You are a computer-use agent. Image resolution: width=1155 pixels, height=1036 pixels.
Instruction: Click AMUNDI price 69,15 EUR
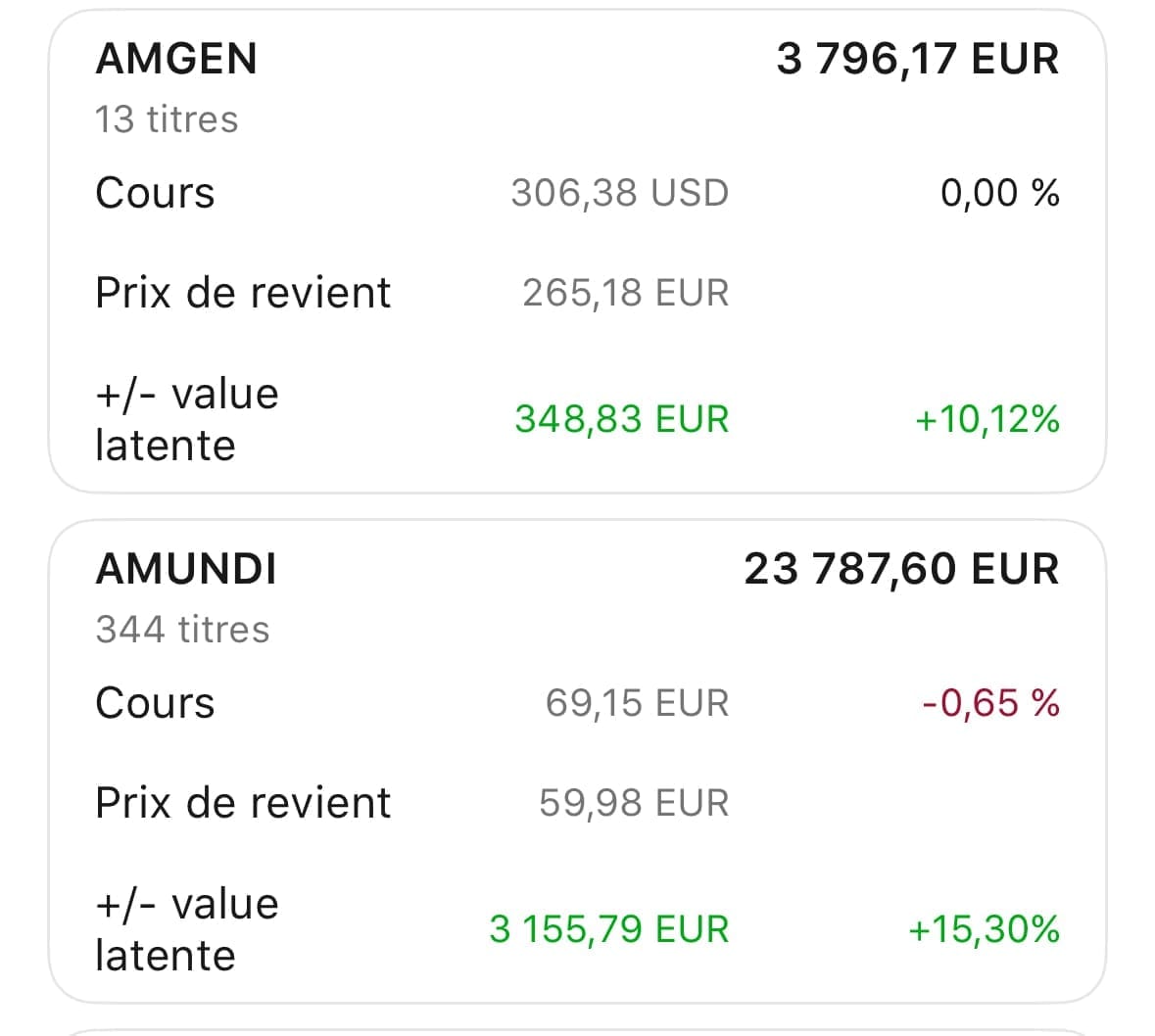tap(637, 703)
